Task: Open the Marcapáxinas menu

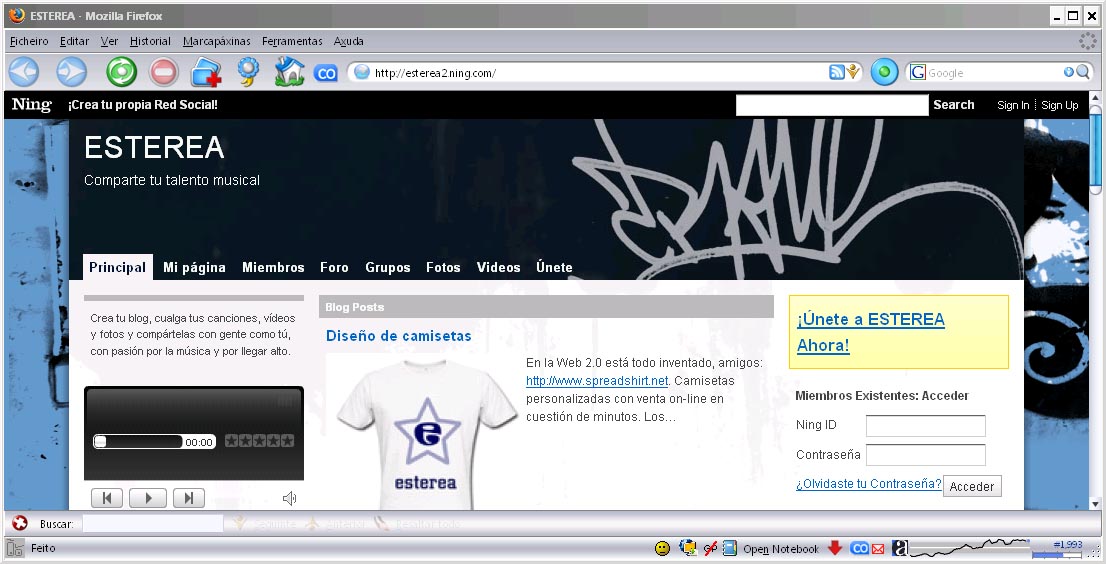Action: pos(217,41)
